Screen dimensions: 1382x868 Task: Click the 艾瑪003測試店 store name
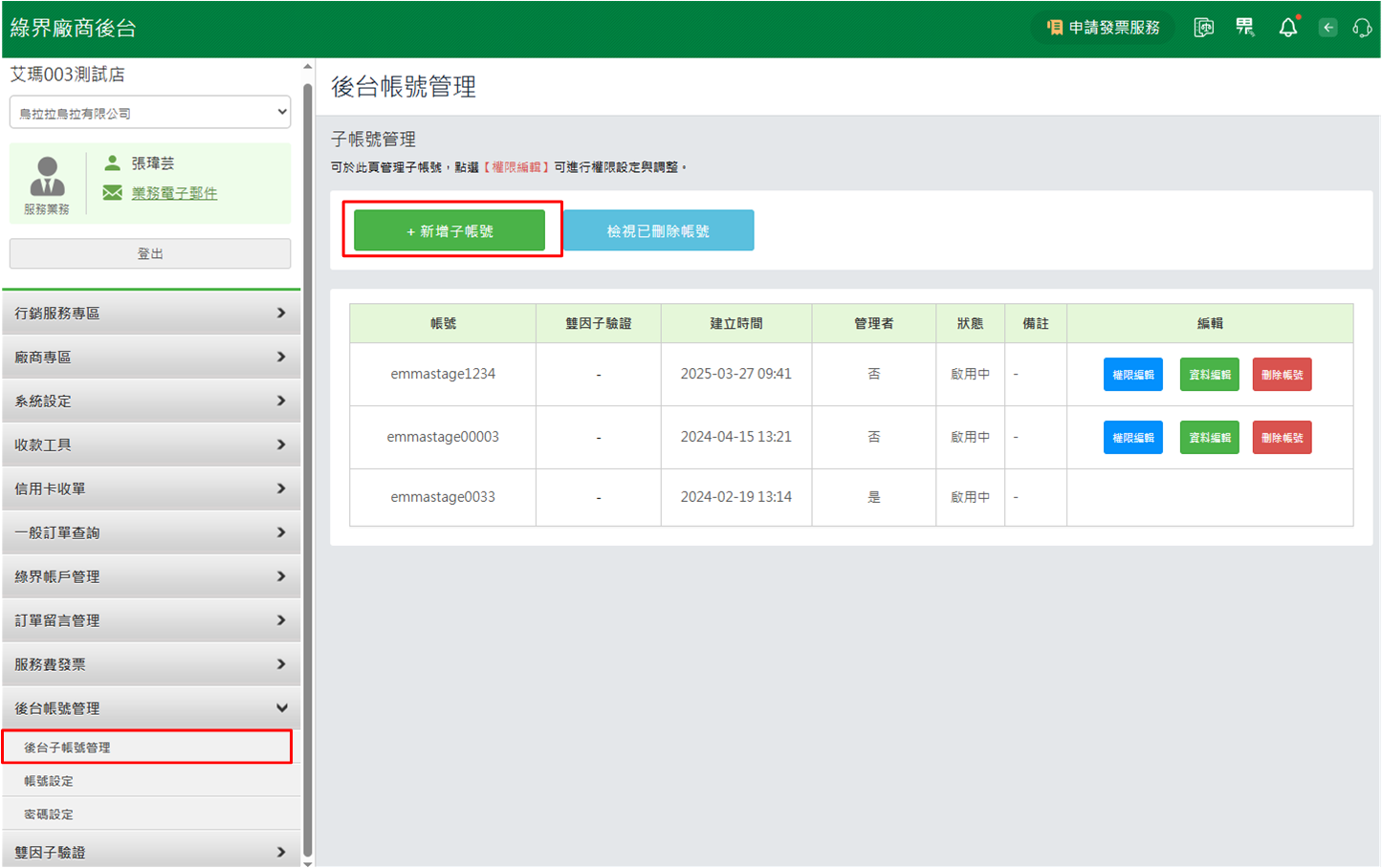67,75
